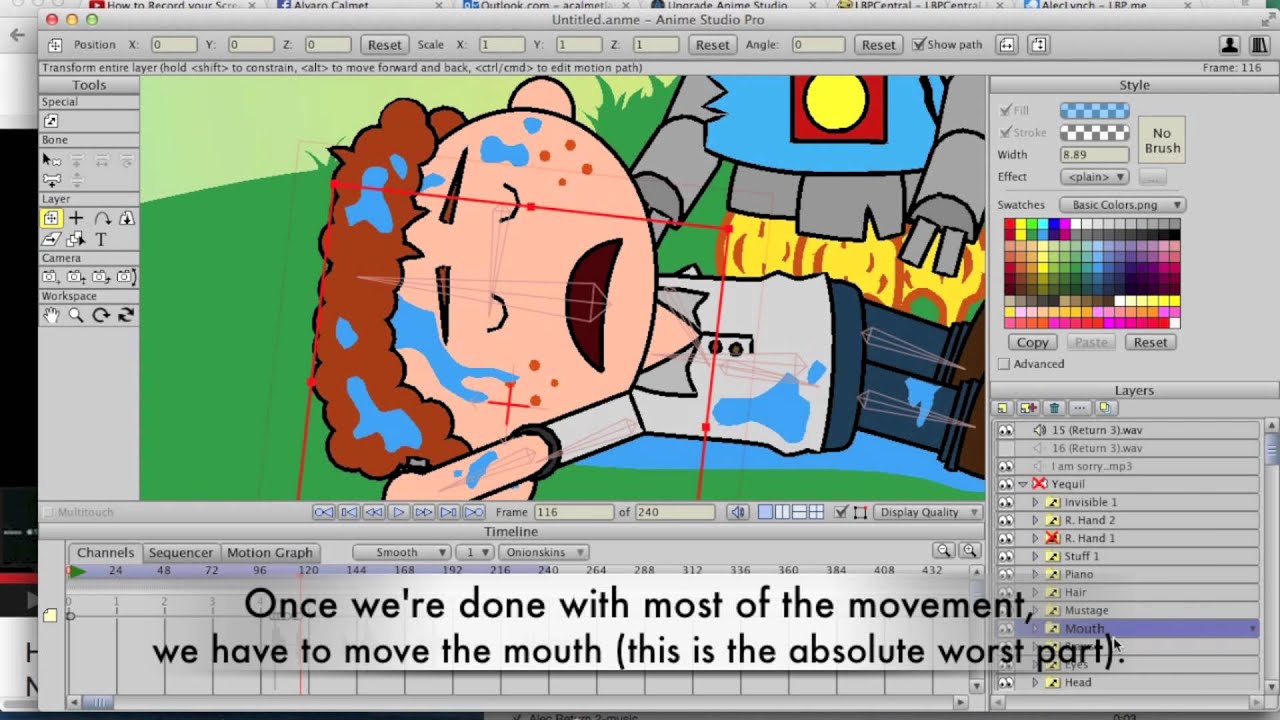
Task: Rewind to the first frame
Action: coord(324,512)
